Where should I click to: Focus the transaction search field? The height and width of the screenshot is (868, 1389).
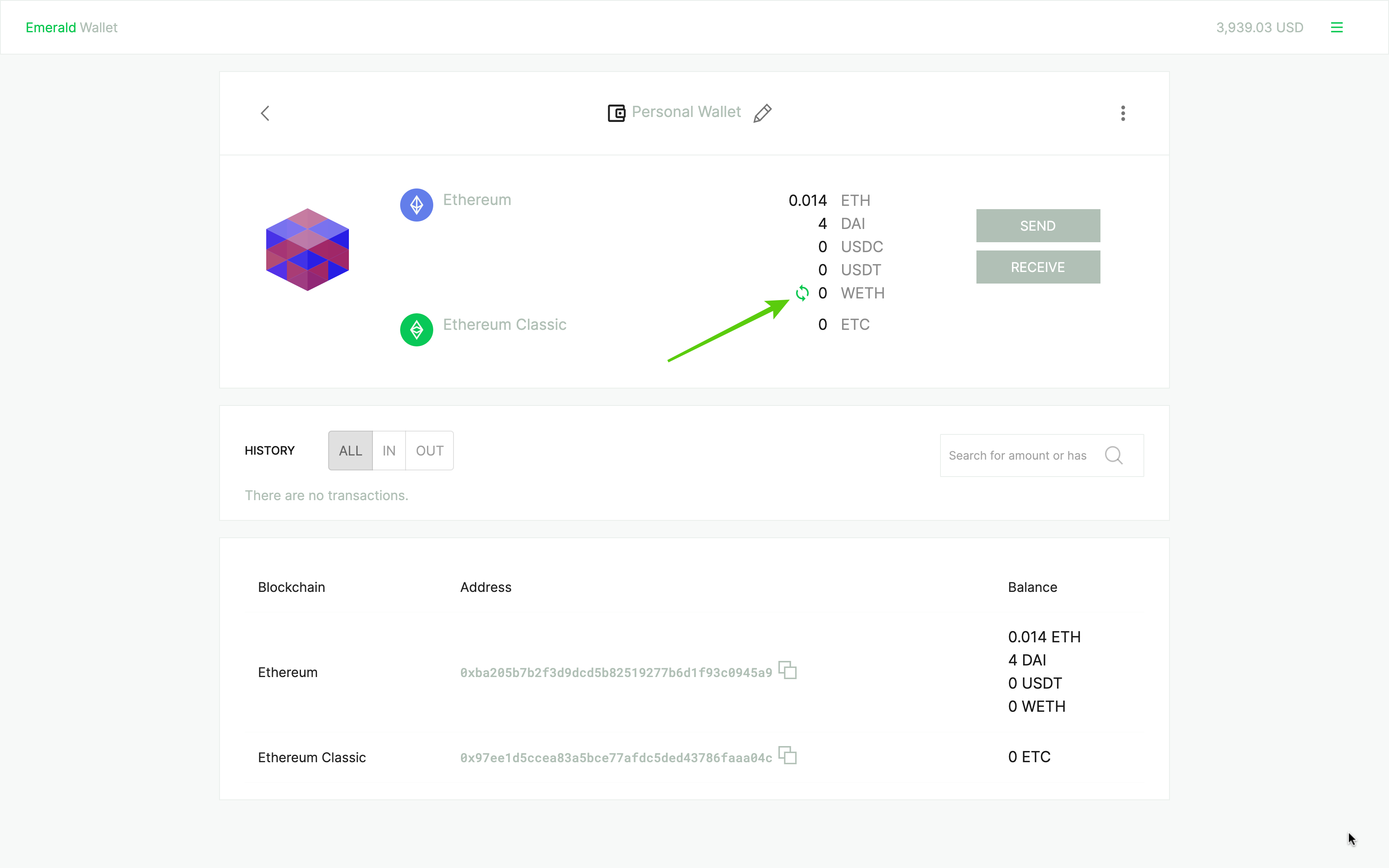1019,455
